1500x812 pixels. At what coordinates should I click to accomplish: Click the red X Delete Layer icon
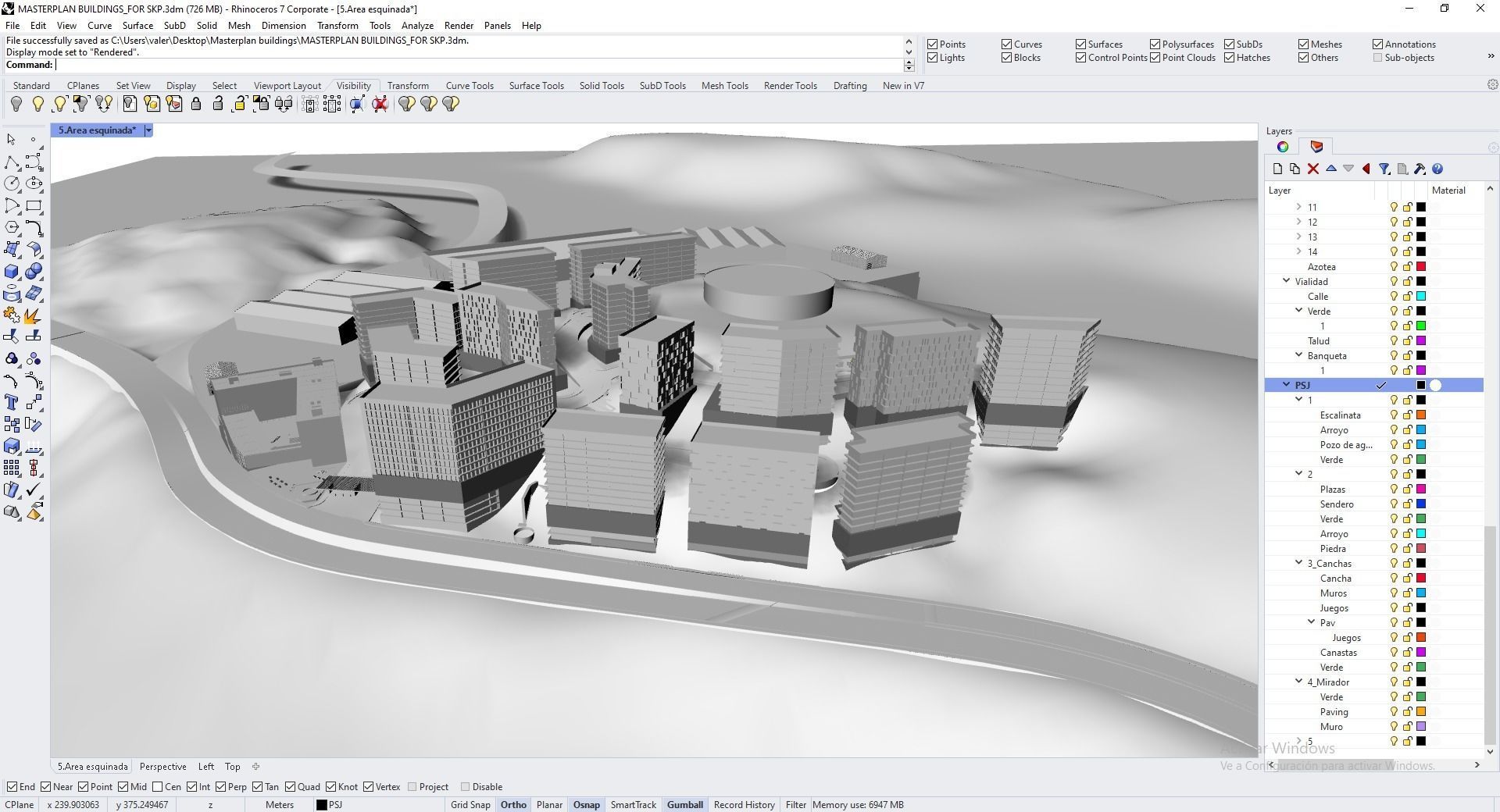(x=1313, y=169)
